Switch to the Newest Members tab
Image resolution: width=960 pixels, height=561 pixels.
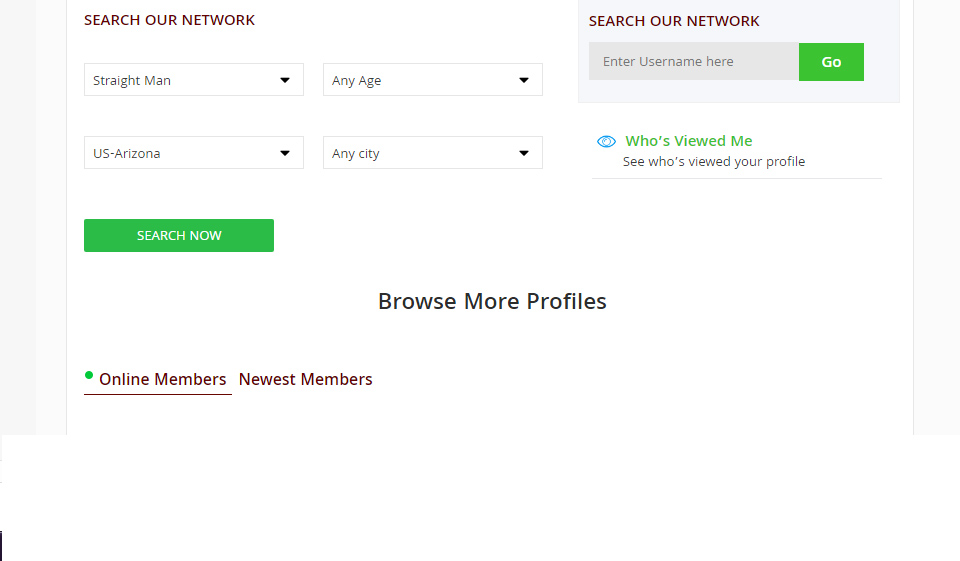[305, 379]
